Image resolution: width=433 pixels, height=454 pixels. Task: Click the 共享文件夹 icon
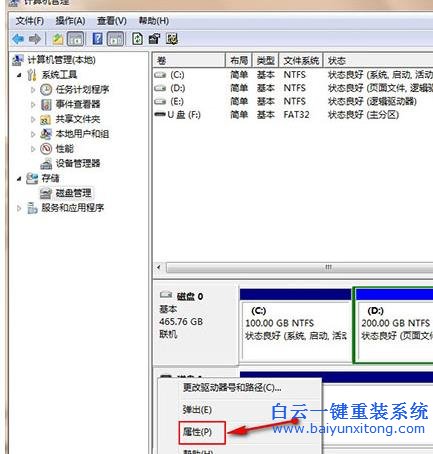coord(45,119)
